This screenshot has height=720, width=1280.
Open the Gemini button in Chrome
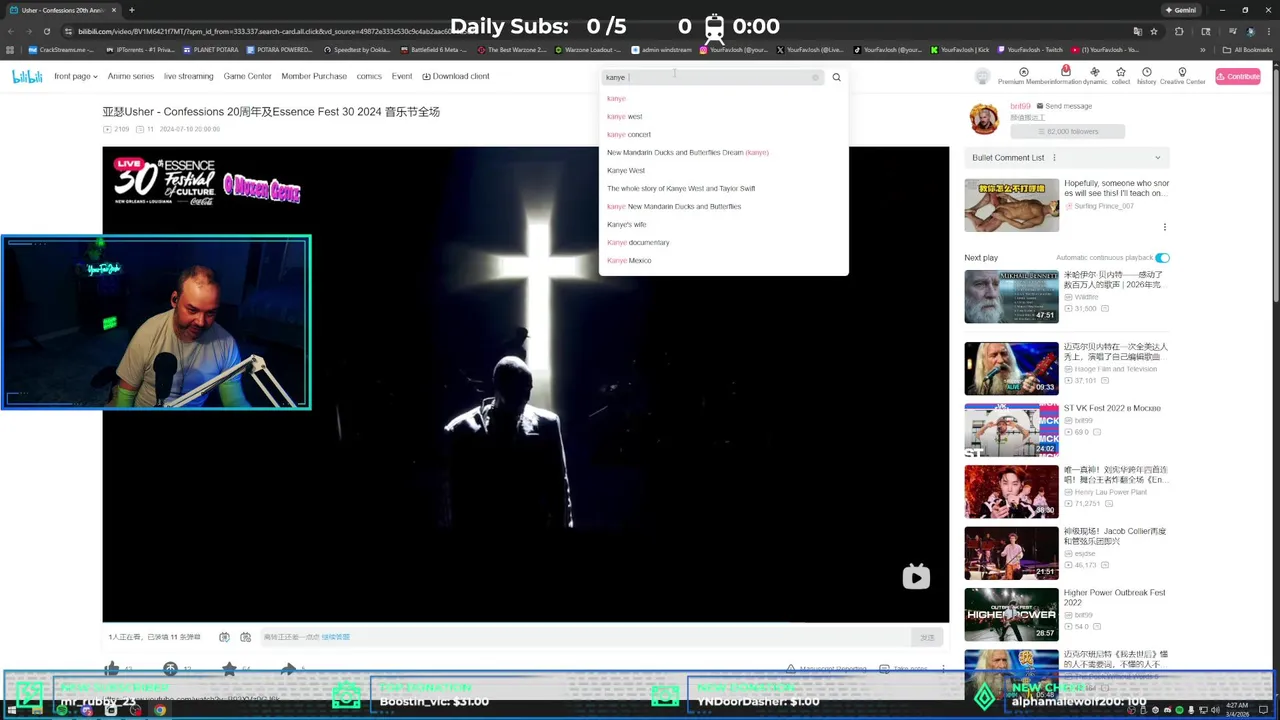click(1180, 10)
